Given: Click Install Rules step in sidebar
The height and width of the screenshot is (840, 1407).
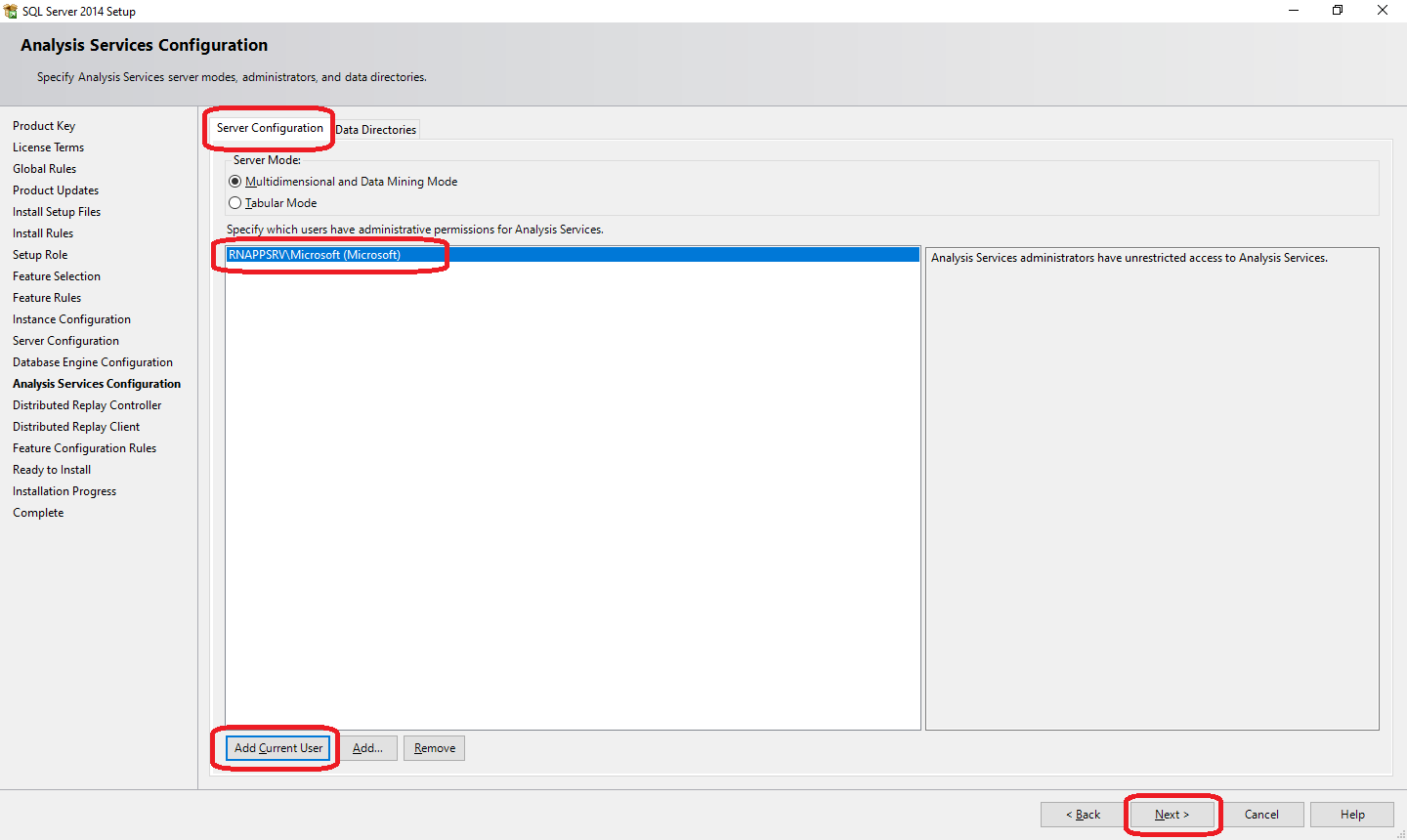Looking at the screenshot, I should (x=43, y=233).
